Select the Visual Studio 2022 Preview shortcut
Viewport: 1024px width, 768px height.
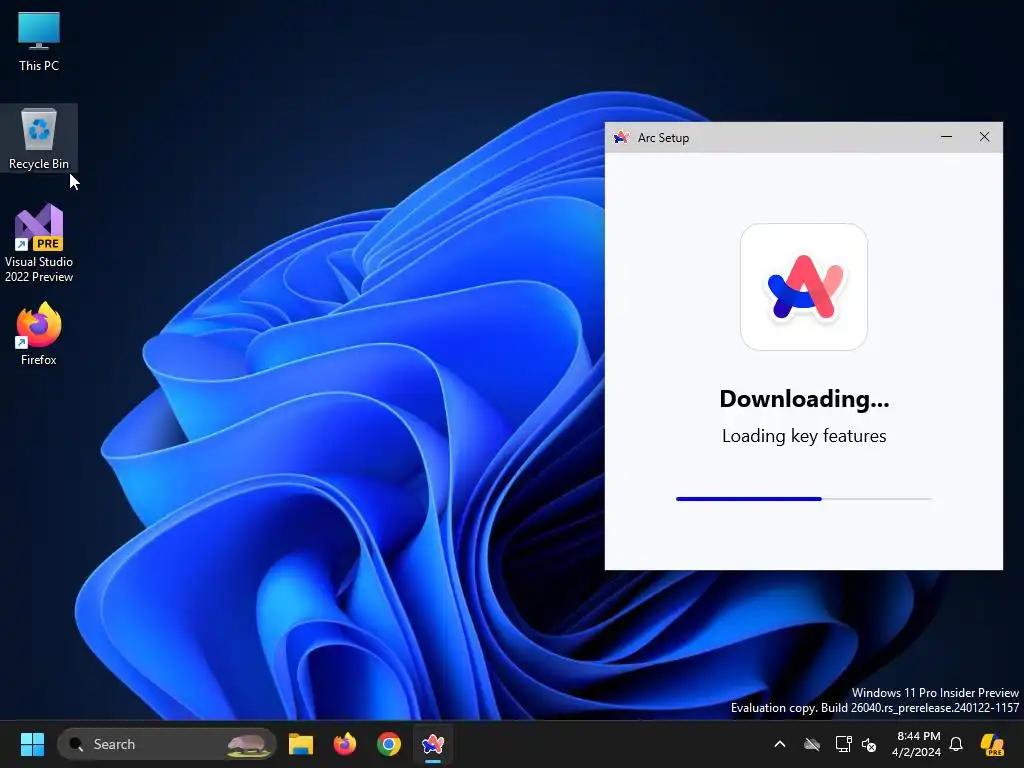[39, 243]
